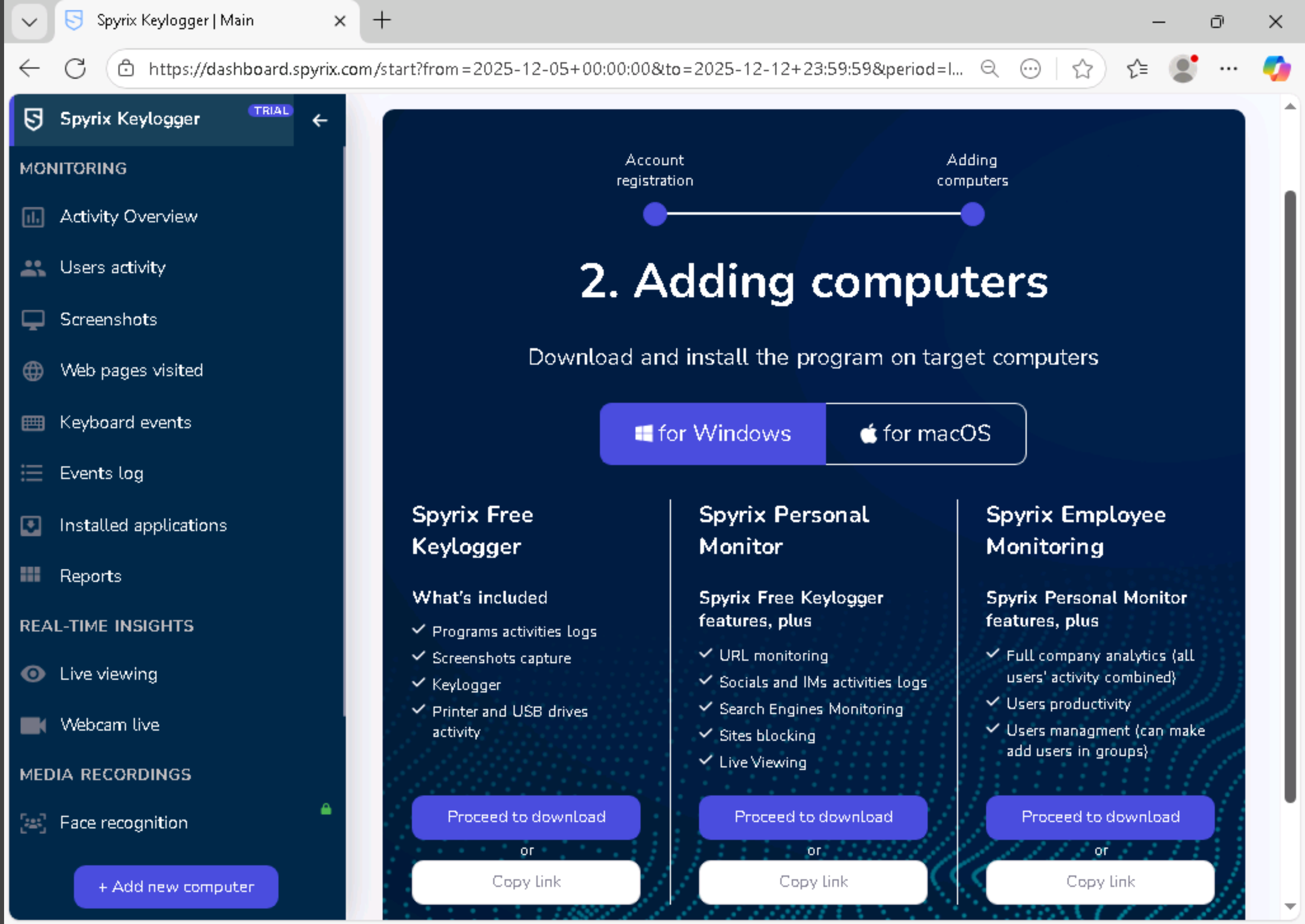Add this page to favorites with the star
Screen dimensions: 1305x924
(x=1082, y=69)
